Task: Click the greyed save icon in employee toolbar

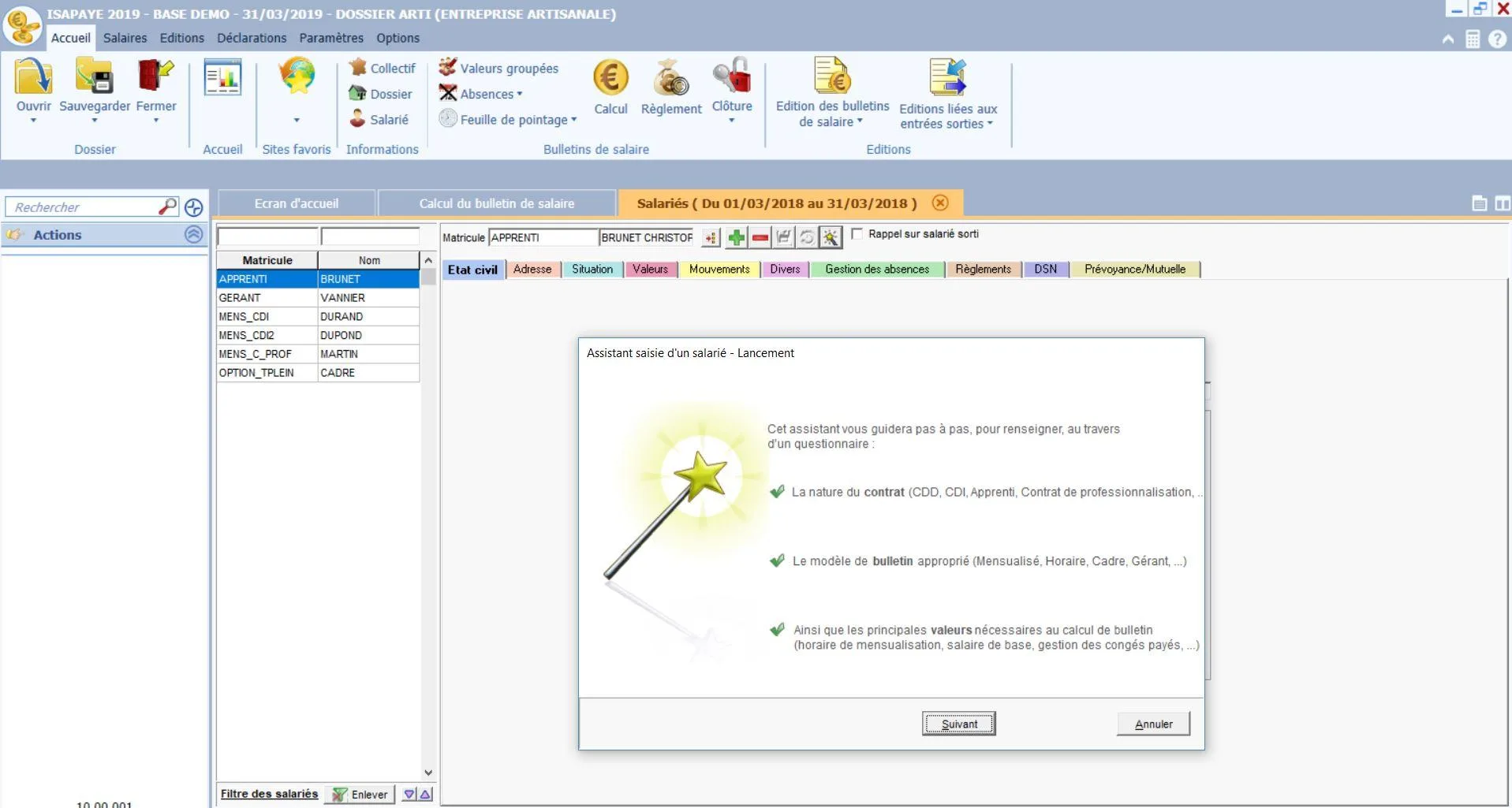Action: pyautogui.click(x=783, y=237)
